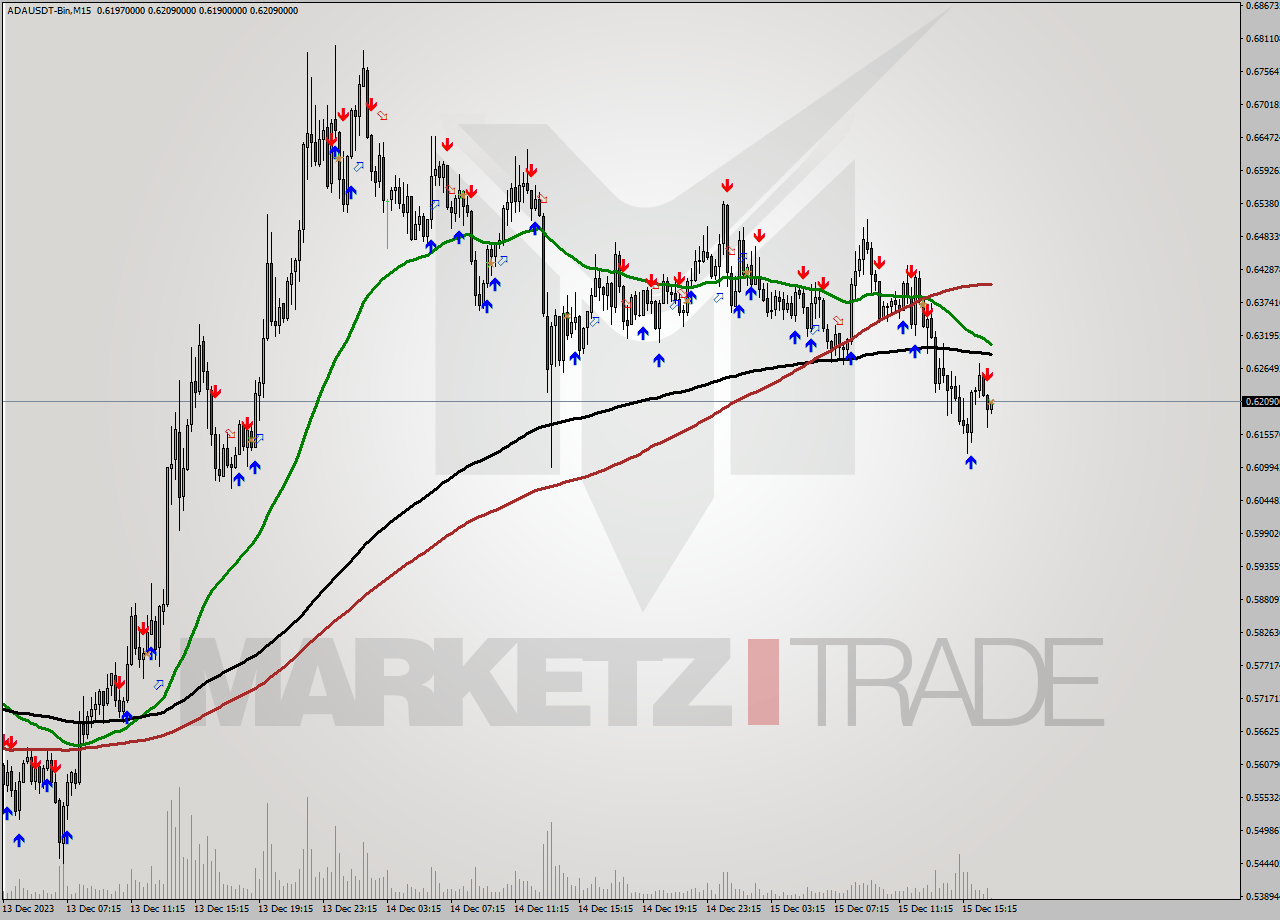Screen dimensions: 1280x920
Task: Click the bottom price axis label 0.5389
Action: coord(1263,896)
